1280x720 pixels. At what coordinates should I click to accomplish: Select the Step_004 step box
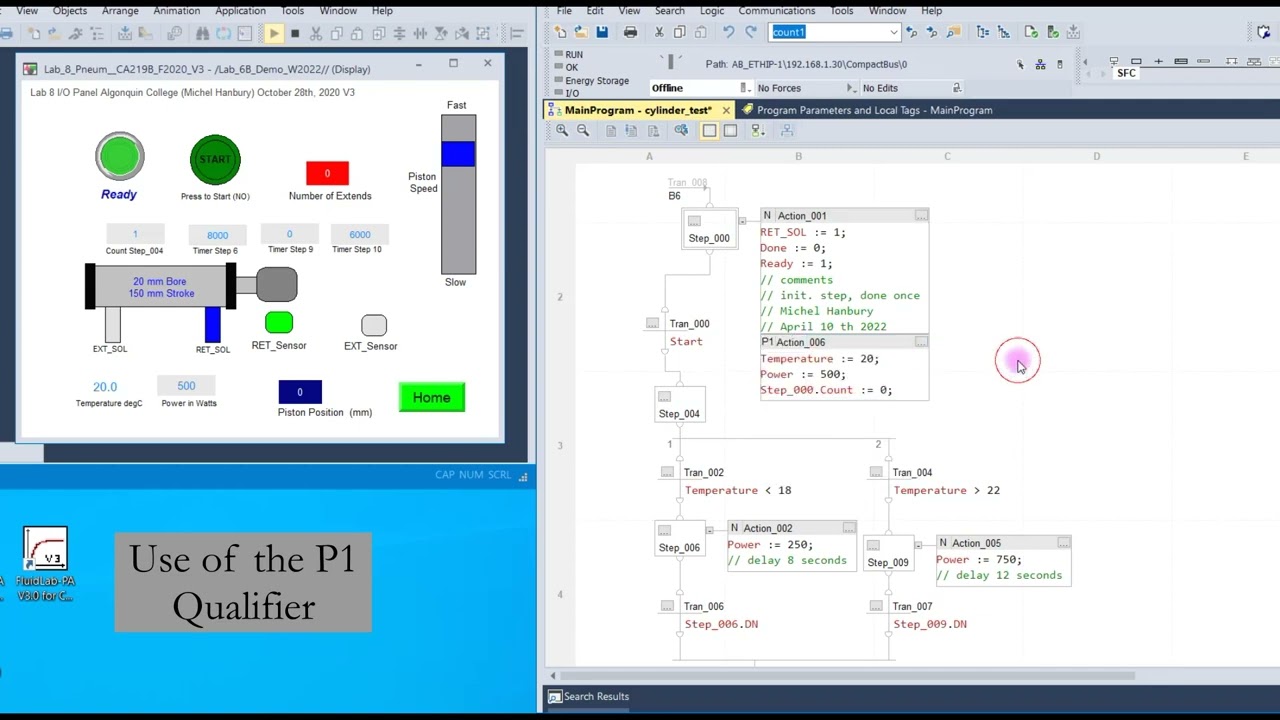(x=680, y=405)
